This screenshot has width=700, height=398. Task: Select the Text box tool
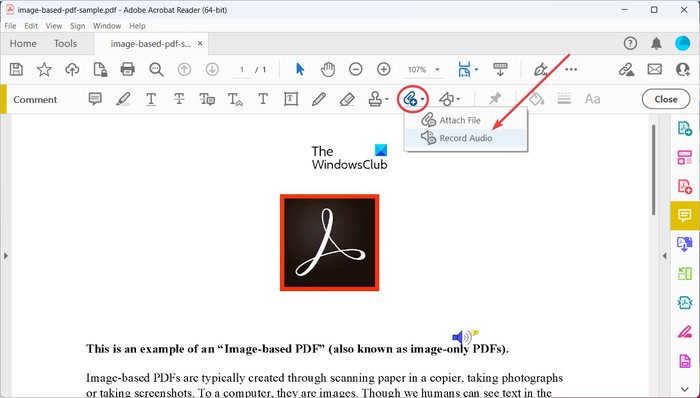(x=291, y=99)
